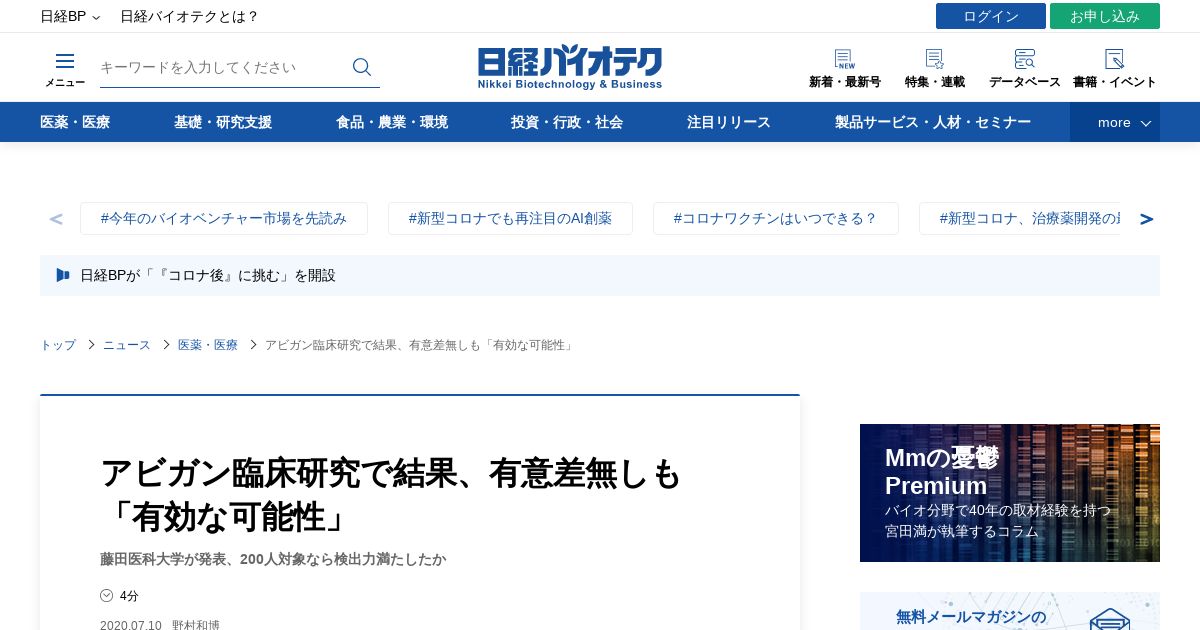This screenshot has height=630, width=1200.
Task: Click author name 野村和博
Action: pyautogui.click(x=196, y=625)
